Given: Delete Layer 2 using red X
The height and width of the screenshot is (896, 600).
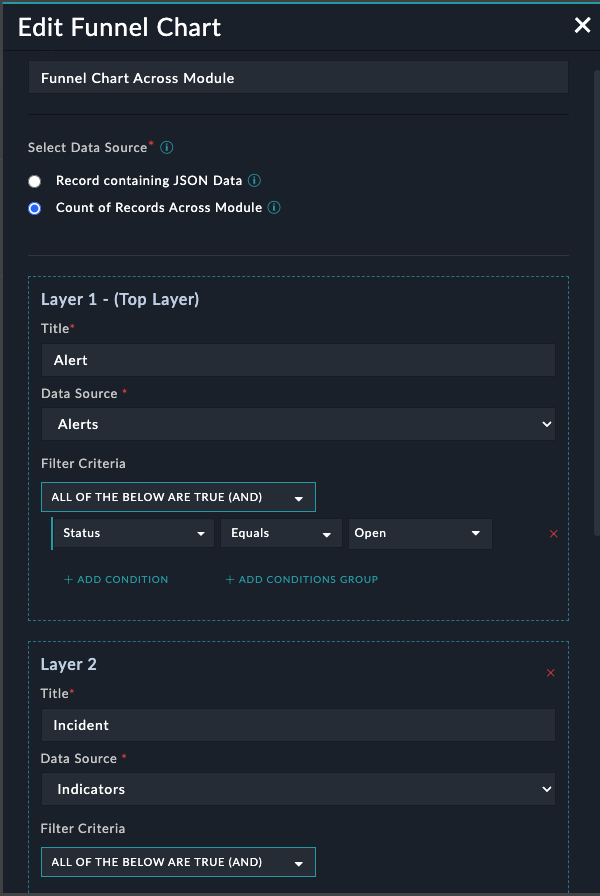Looking at the screenshot, I should click(x=550, y=673).
